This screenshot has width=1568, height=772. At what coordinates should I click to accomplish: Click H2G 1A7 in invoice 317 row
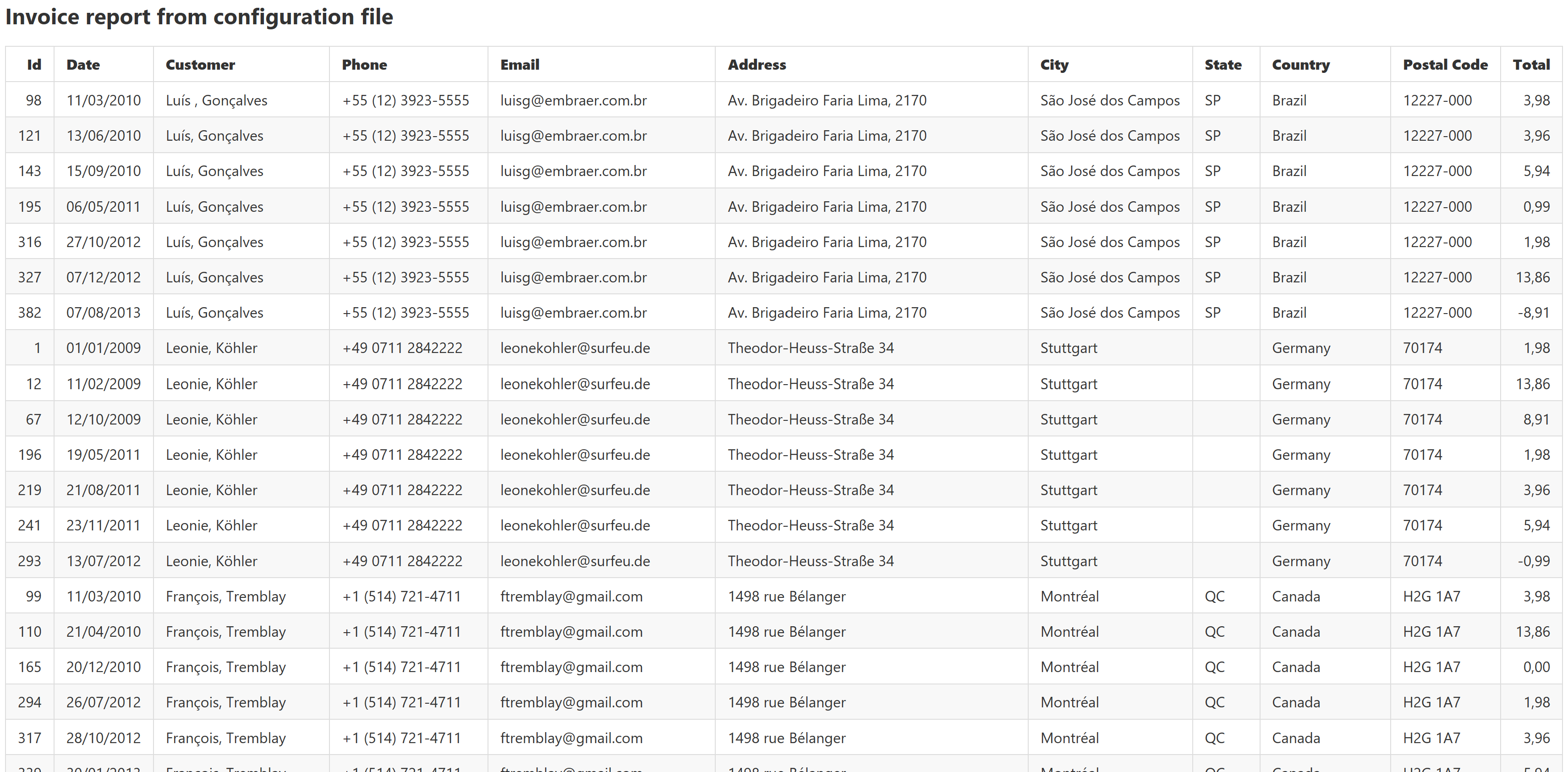point(1431,738)
